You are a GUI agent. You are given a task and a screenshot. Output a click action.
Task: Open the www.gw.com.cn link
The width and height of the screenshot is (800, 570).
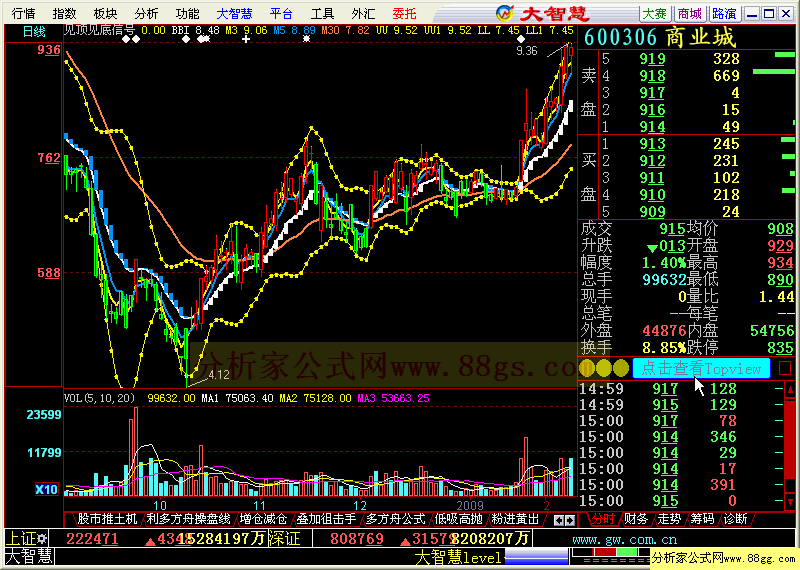click(x=624, y=539)
